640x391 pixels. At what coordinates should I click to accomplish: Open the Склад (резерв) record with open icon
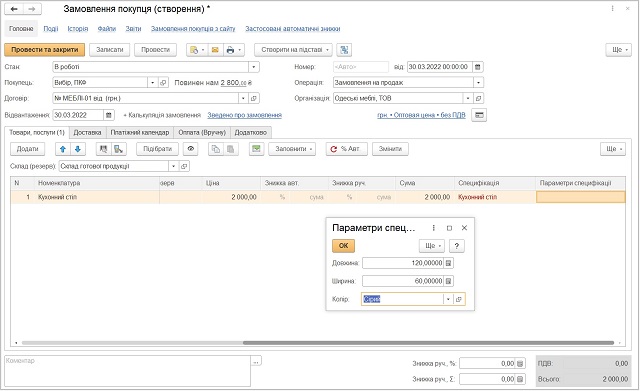[x=184, y=166]
